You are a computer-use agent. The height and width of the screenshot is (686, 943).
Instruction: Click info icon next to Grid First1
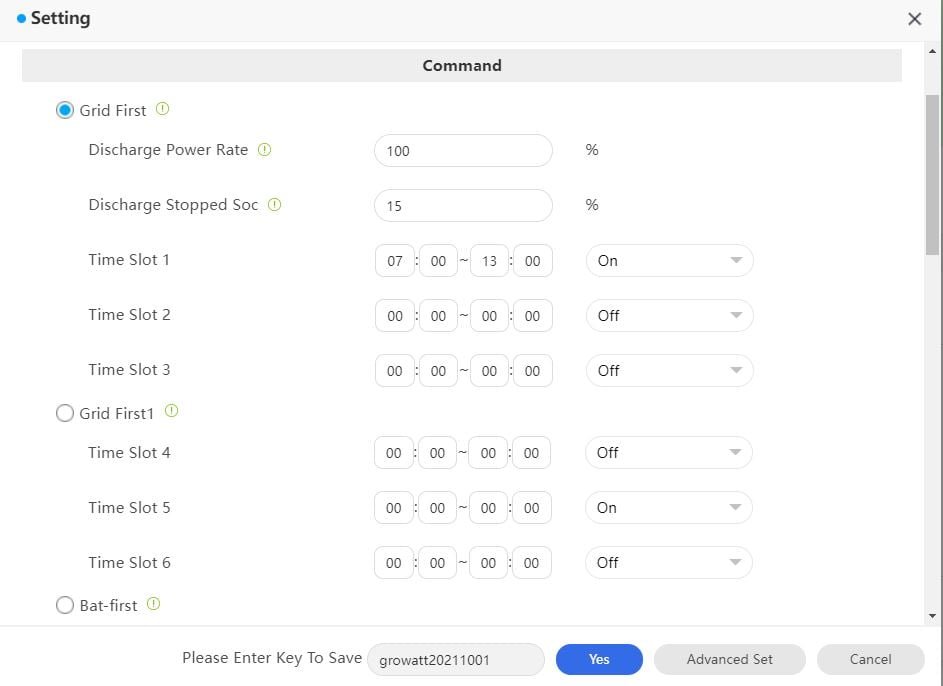[x=171, y=411]
